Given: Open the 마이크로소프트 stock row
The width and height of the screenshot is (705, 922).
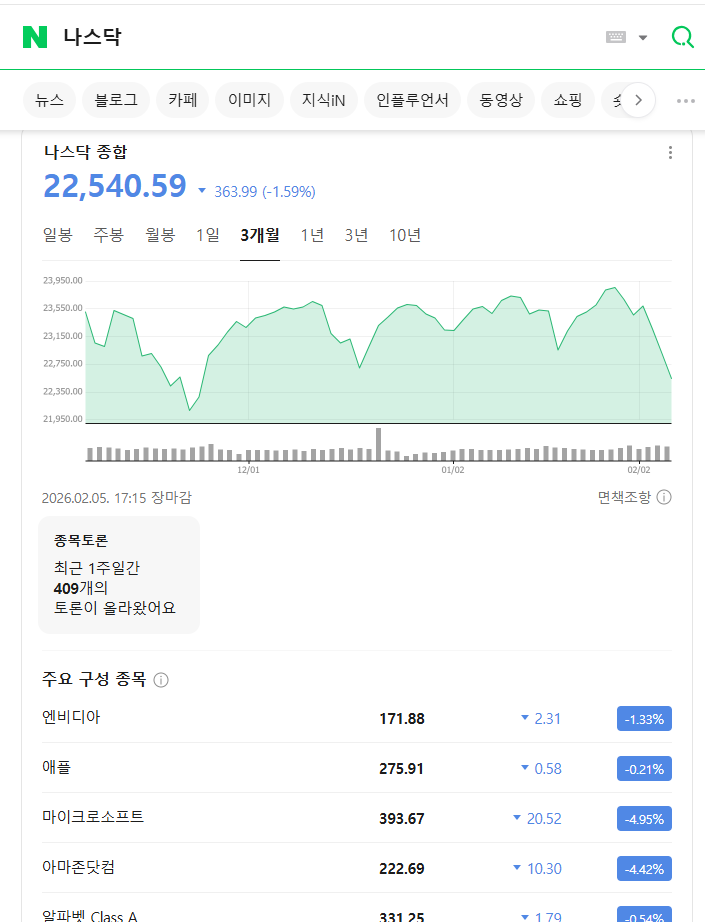Looking at the screenshot, I should (356, 819).
